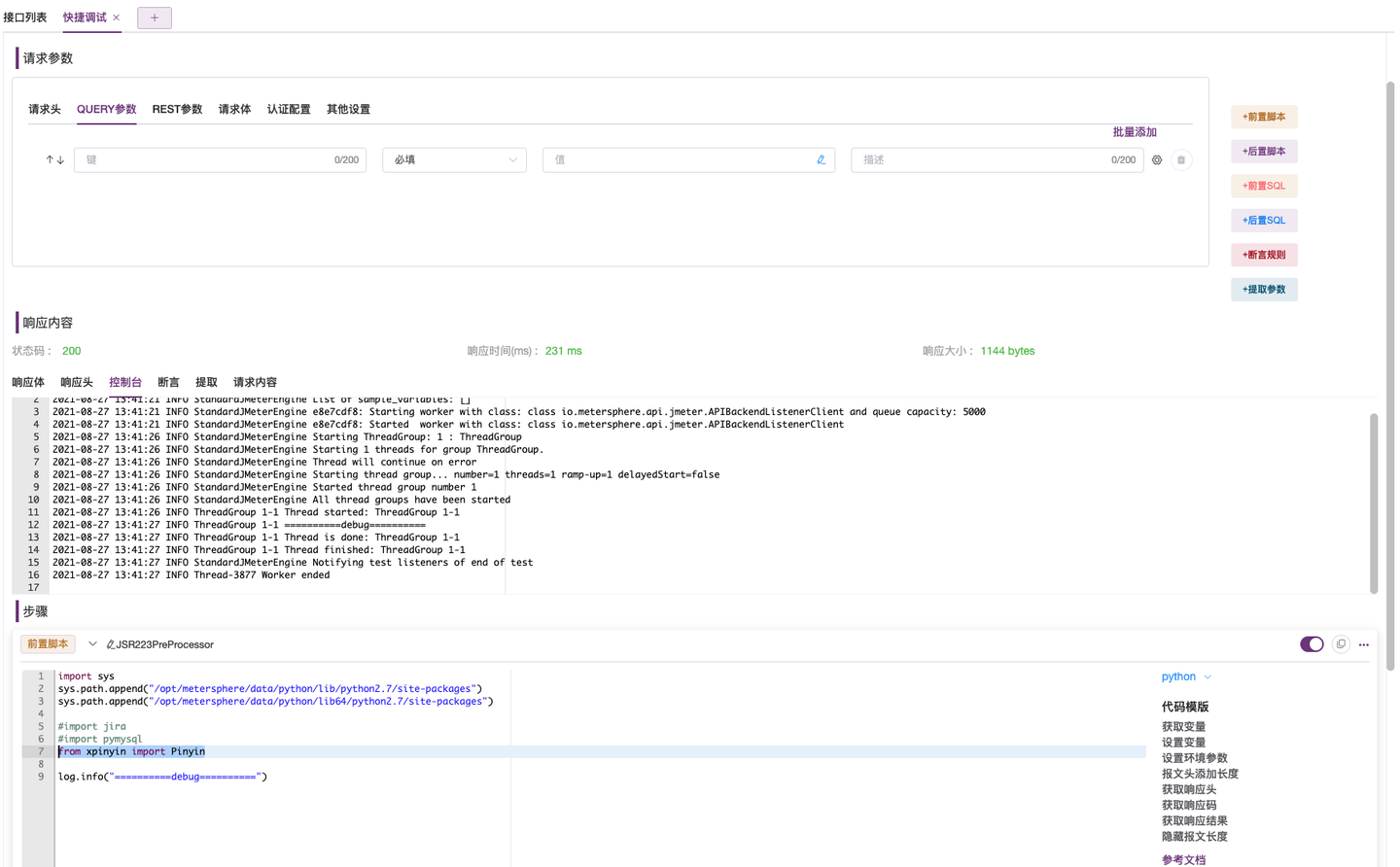Switch to the 接口列表 tab
The image size is (1400, 867).
(x=25, y=17)
